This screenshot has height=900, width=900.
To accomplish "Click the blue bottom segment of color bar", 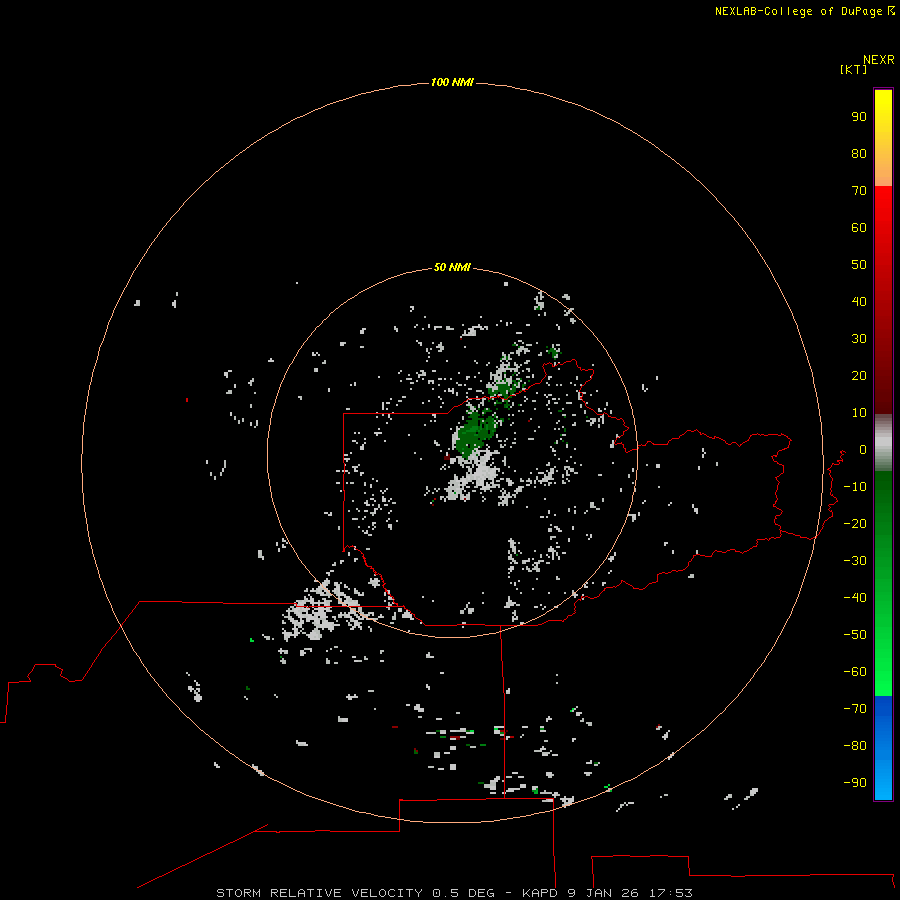I will point(883,748).
